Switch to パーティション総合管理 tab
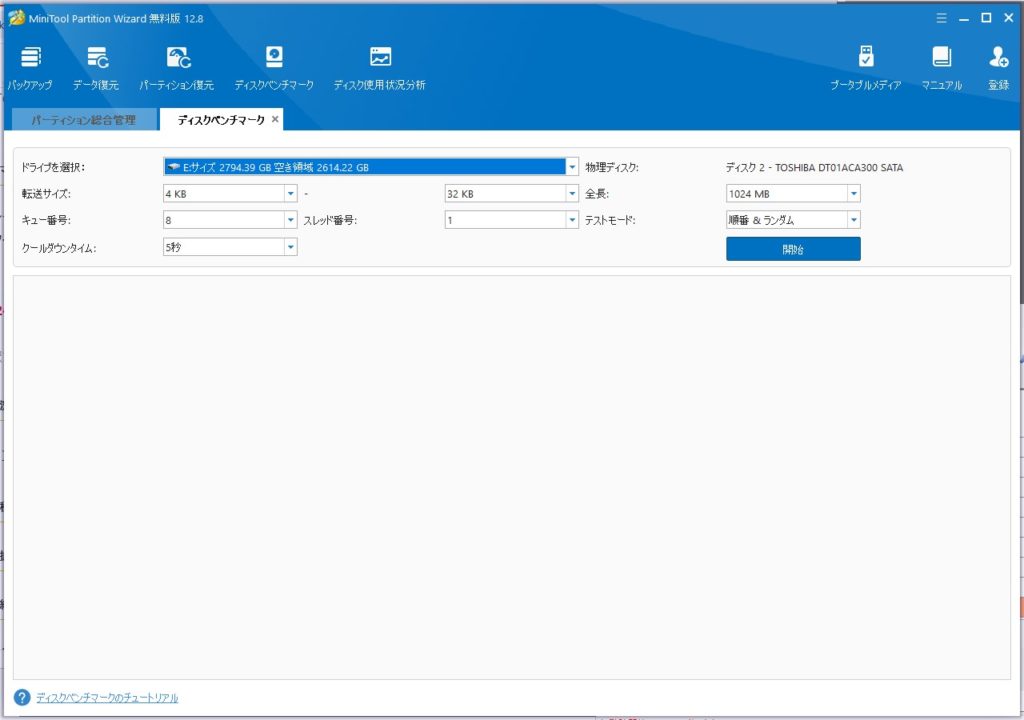Viewport: 1024px width, 720px height. coord(84,120)
